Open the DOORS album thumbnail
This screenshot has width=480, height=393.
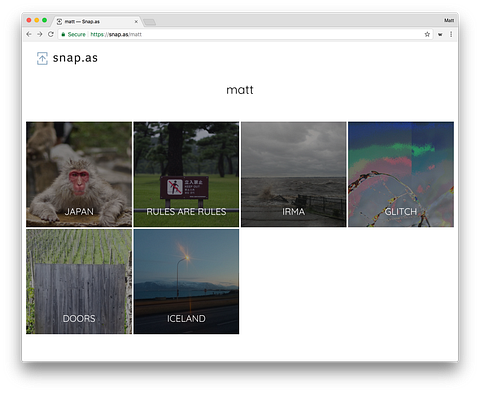[79, 281]
